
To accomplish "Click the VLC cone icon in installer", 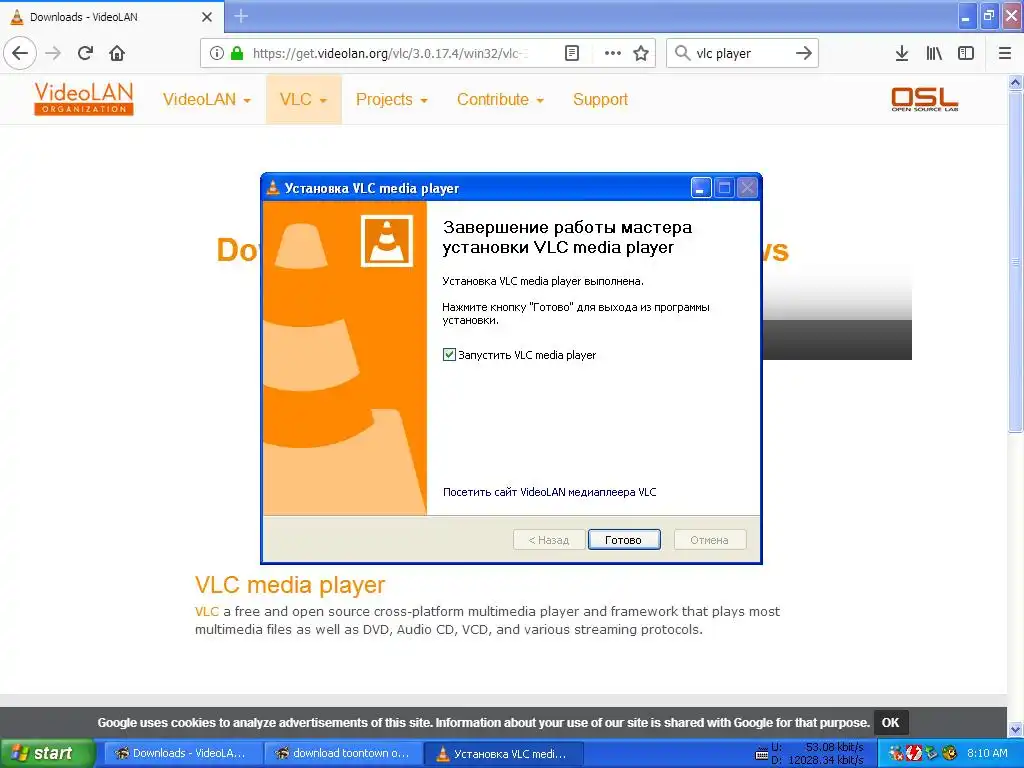I will pos(387,241).
